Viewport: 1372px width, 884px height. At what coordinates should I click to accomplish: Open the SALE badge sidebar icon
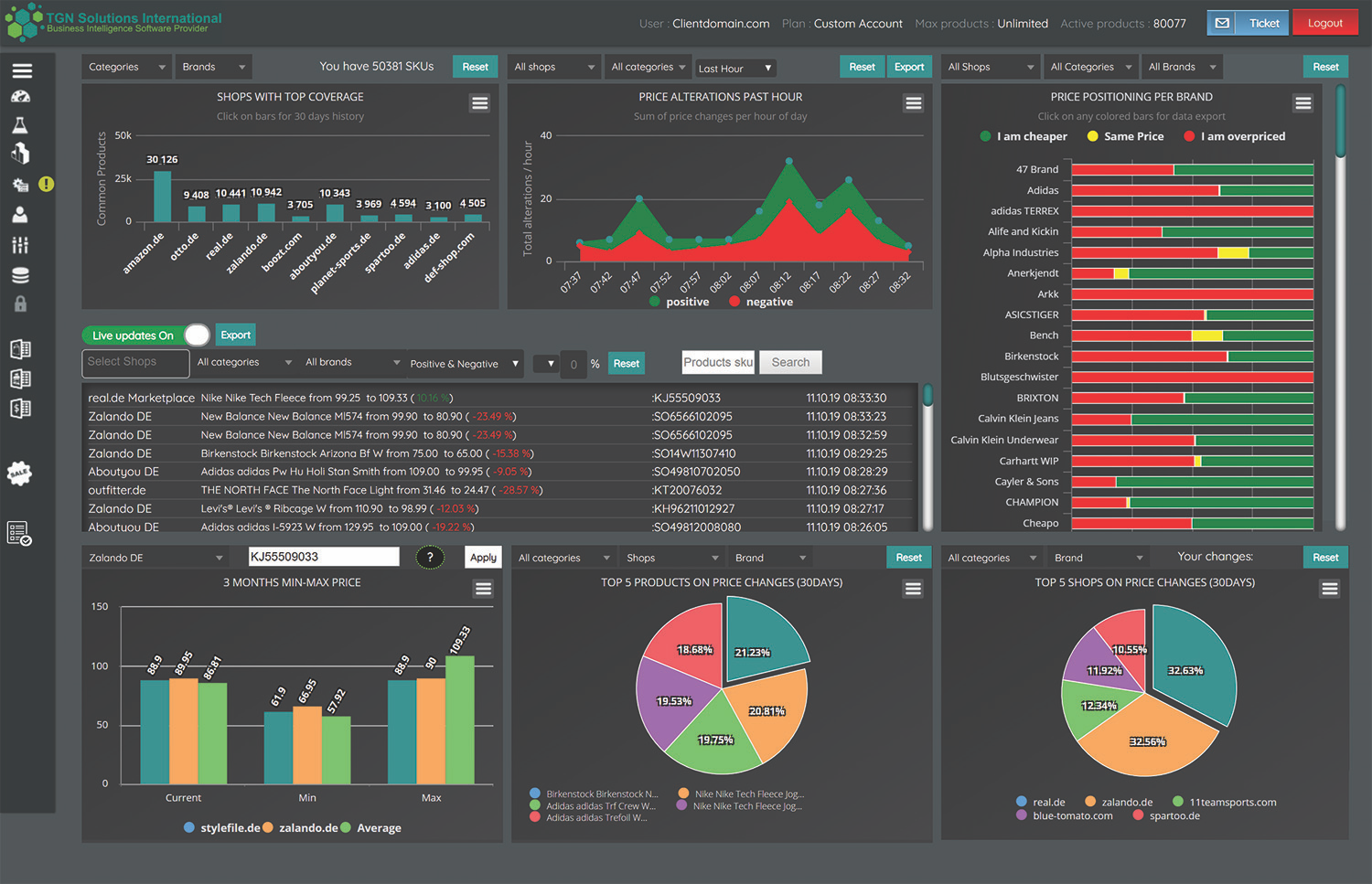click(x=20, y=473)
